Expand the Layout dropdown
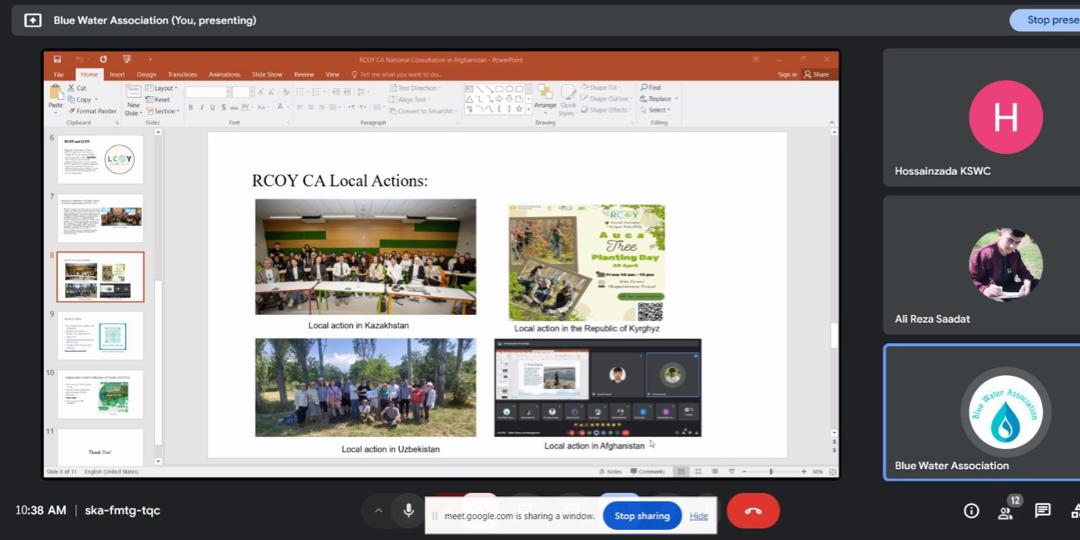1080x540 pixels. 163,88
